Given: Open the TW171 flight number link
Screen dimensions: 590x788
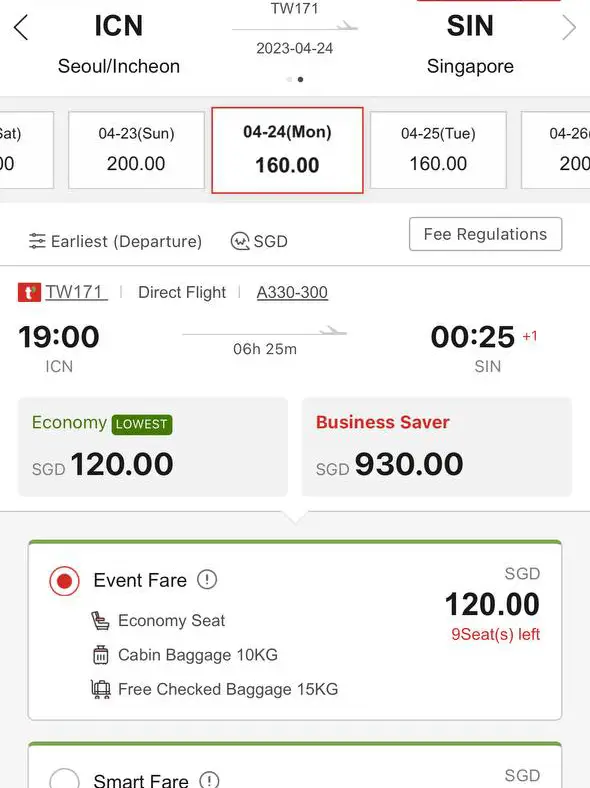Looking at the screenshot, I should click(x=76, y=292).
